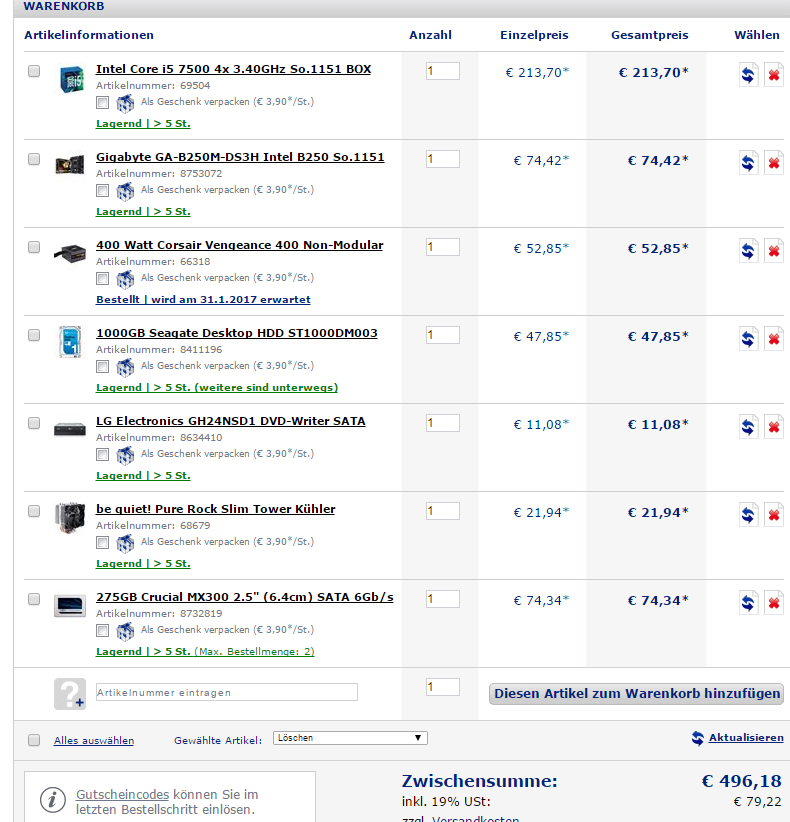Open the Gutscheincodes link
The image size is (790, 822).
point(122,795)
